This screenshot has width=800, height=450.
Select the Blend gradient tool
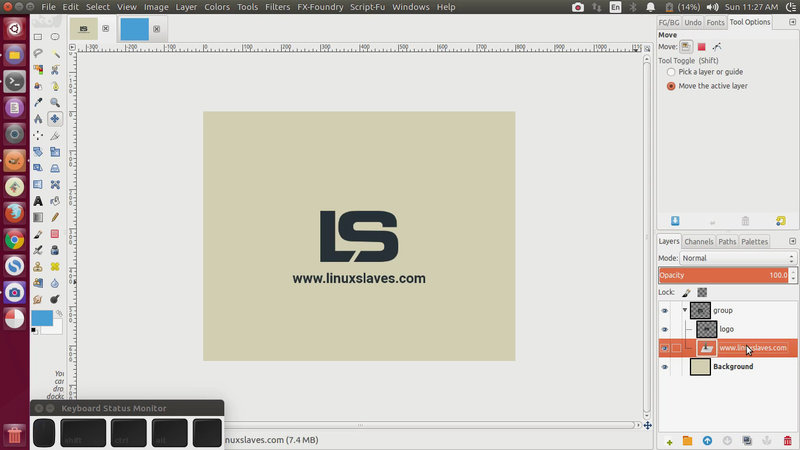[38, 217]
